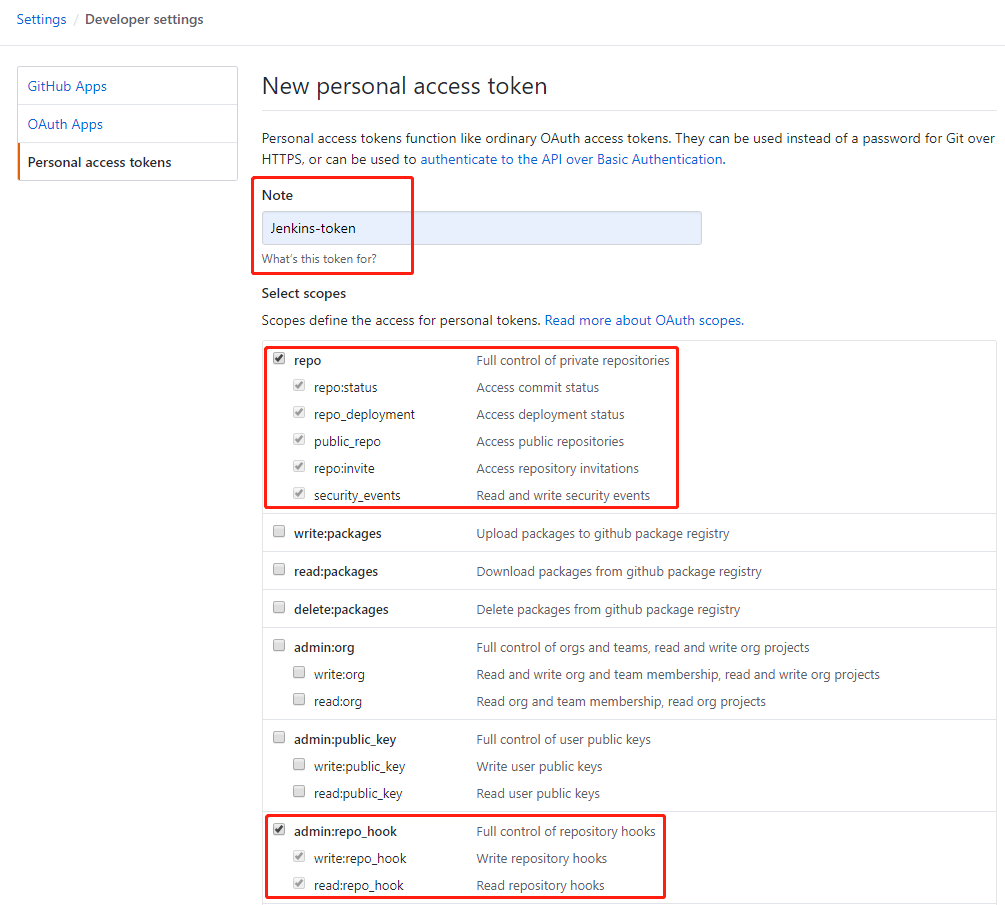Image resolution: width=1005 pixels, height=905 pixels.
Task: Switch to the OAuth Apps section
Action: 64,124
